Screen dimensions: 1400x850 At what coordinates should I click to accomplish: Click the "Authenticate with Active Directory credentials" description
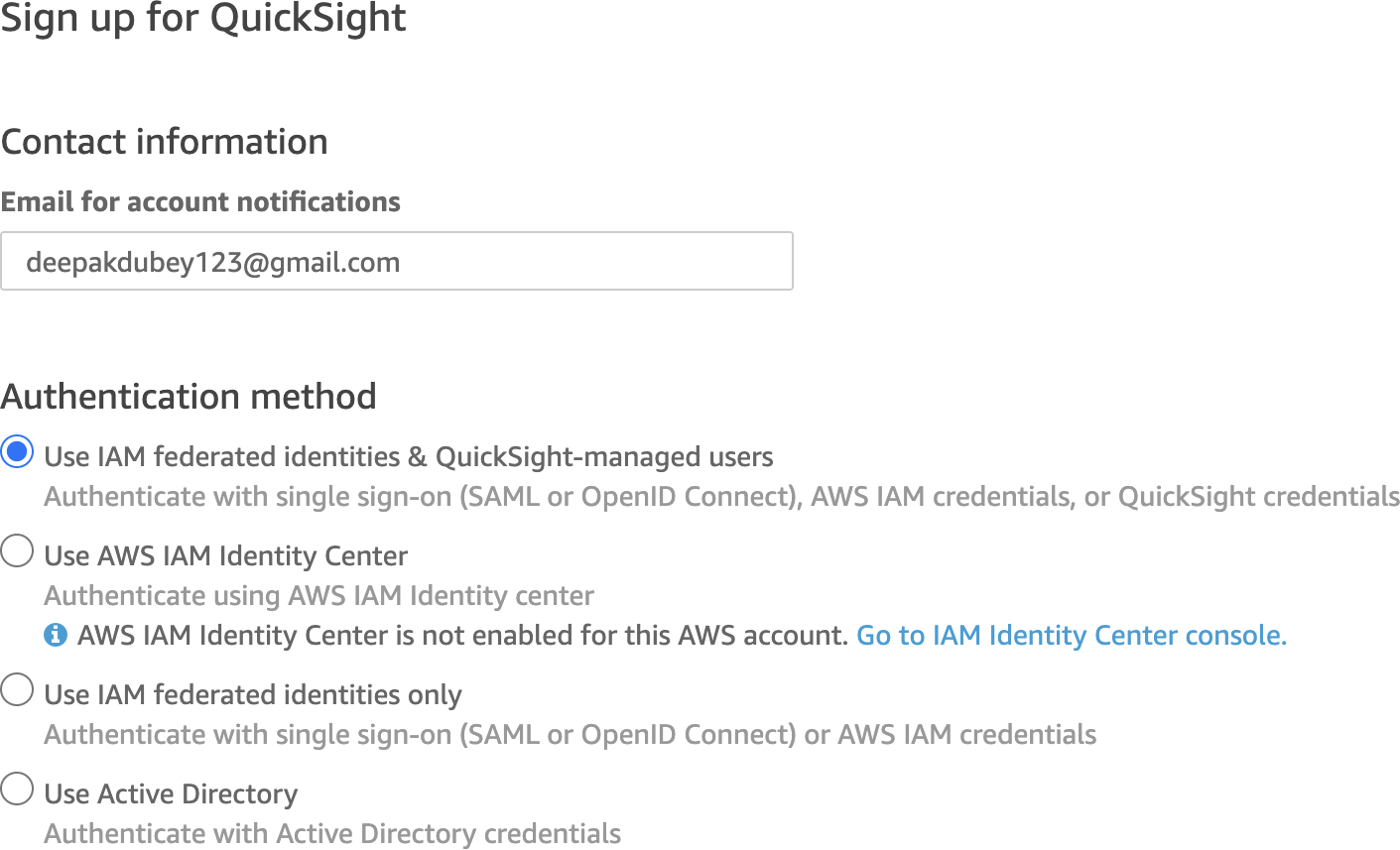coord(332,834)
